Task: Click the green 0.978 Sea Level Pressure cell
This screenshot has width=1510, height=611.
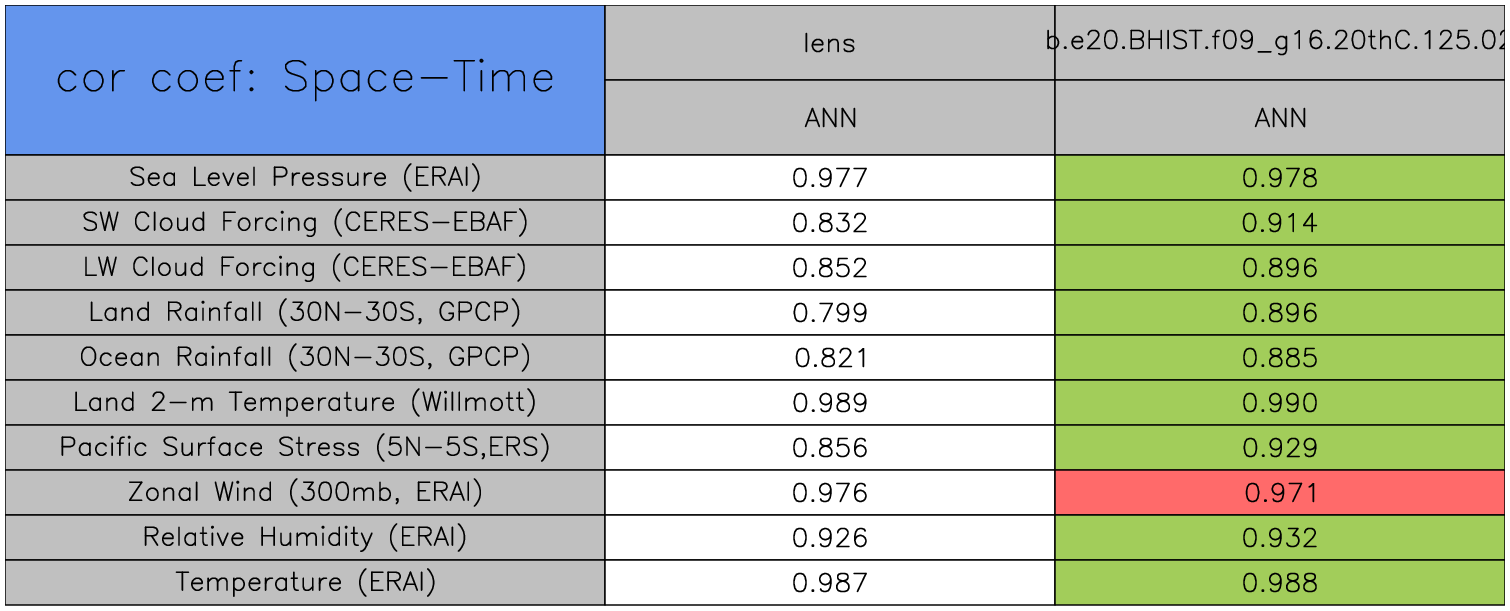Action: pyautogui.click(x=1280, y=178)
